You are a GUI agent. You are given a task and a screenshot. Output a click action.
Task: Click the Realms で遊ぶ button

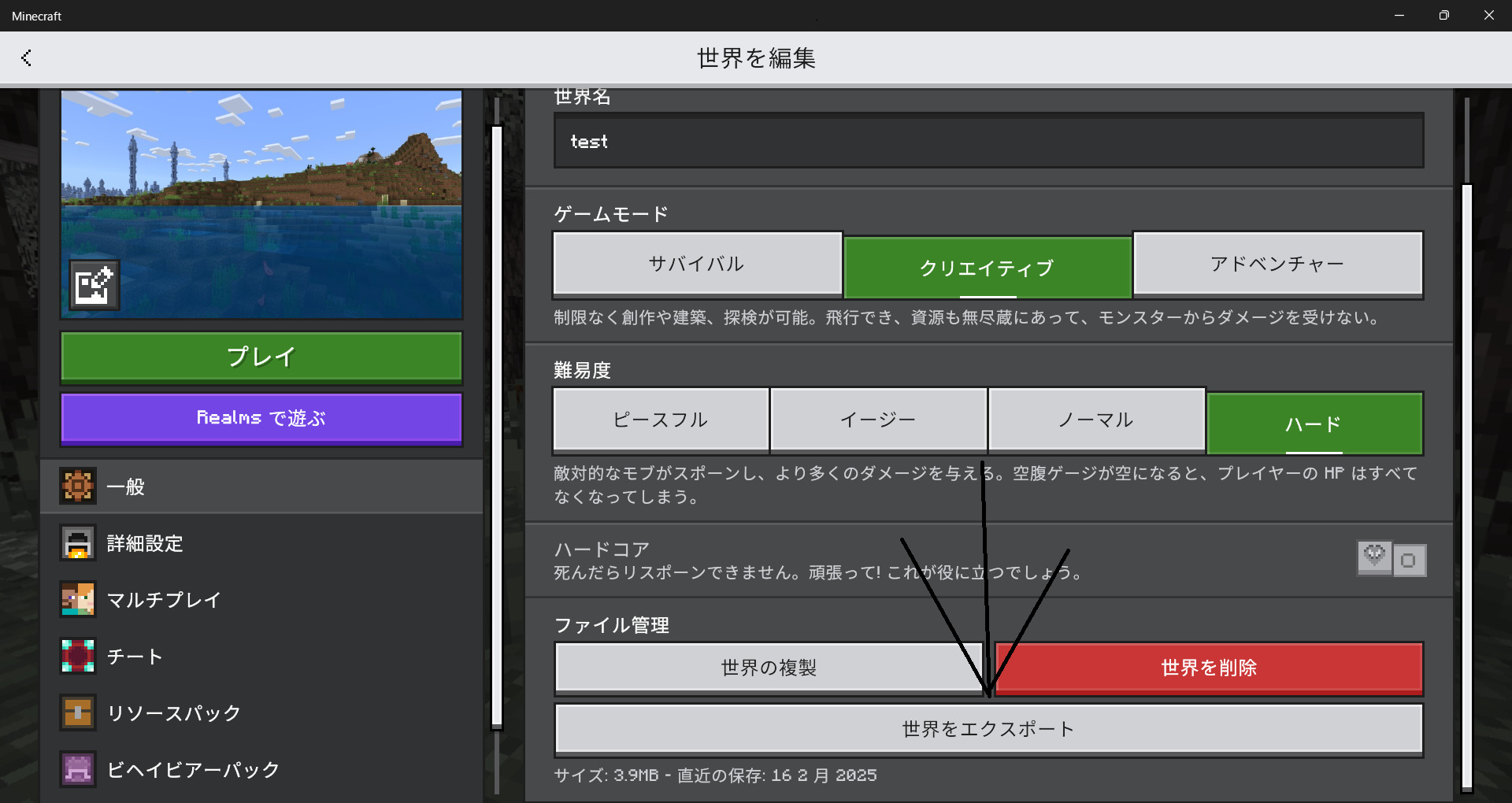click(261, 418)
